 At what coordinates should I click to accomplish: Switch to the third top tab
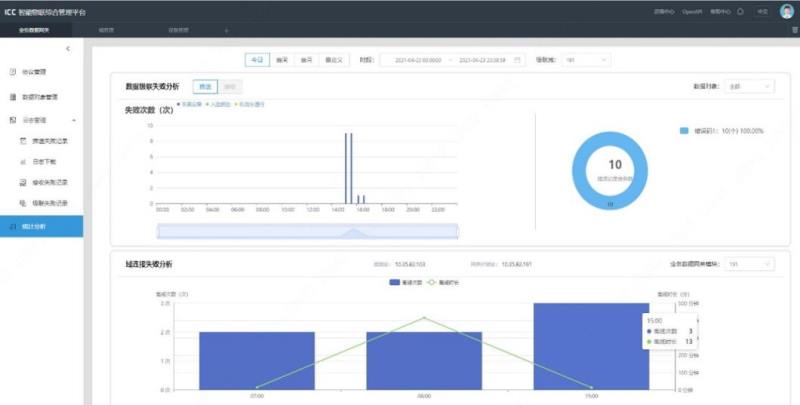pos(179,30)
